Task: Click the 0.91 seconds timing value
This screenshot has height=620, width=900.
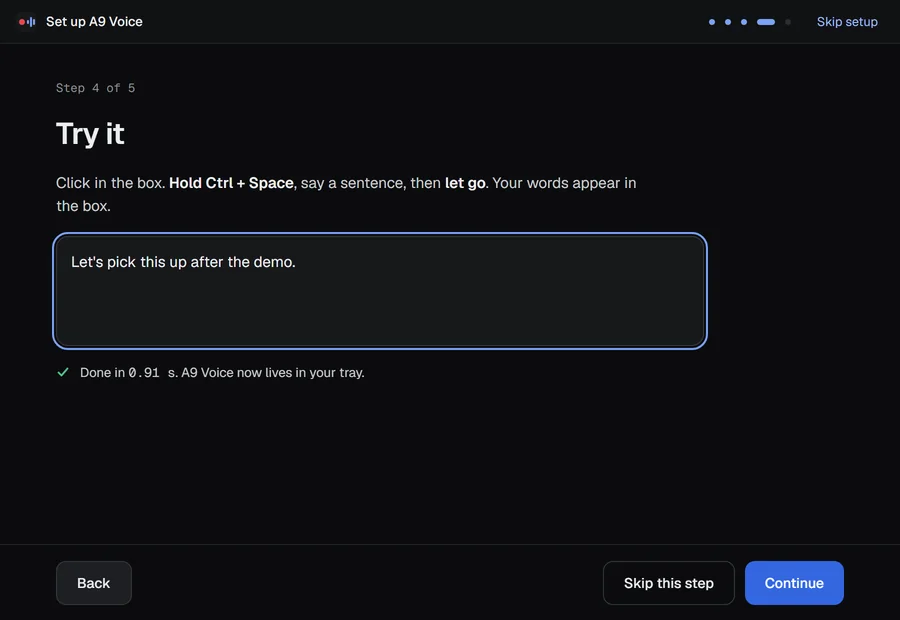Action: tap(143, 373)
